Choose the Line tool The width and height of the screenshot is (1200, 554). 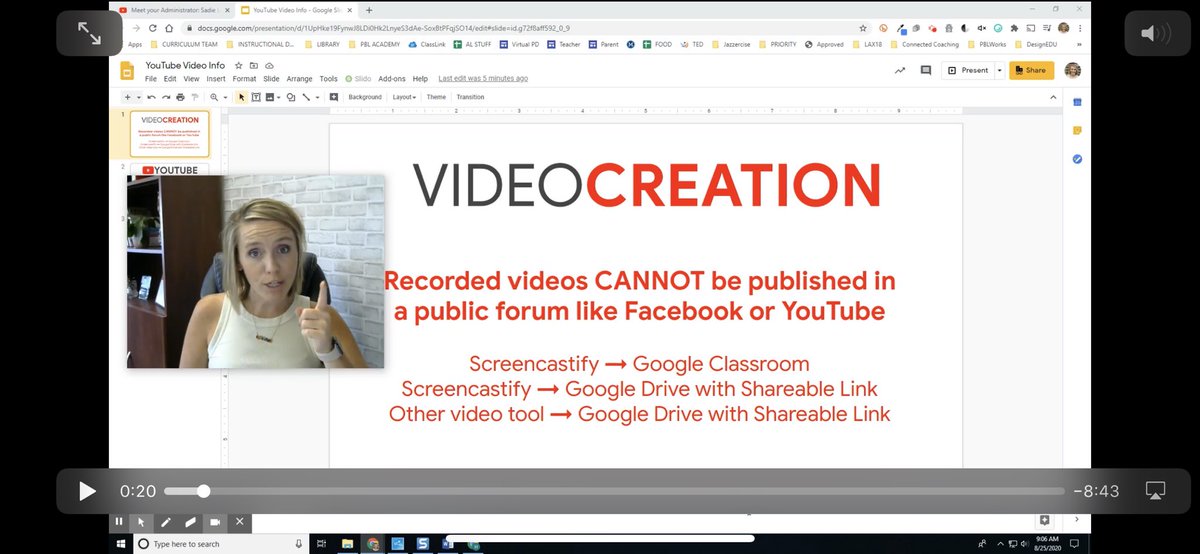click(x=306, y=97)
